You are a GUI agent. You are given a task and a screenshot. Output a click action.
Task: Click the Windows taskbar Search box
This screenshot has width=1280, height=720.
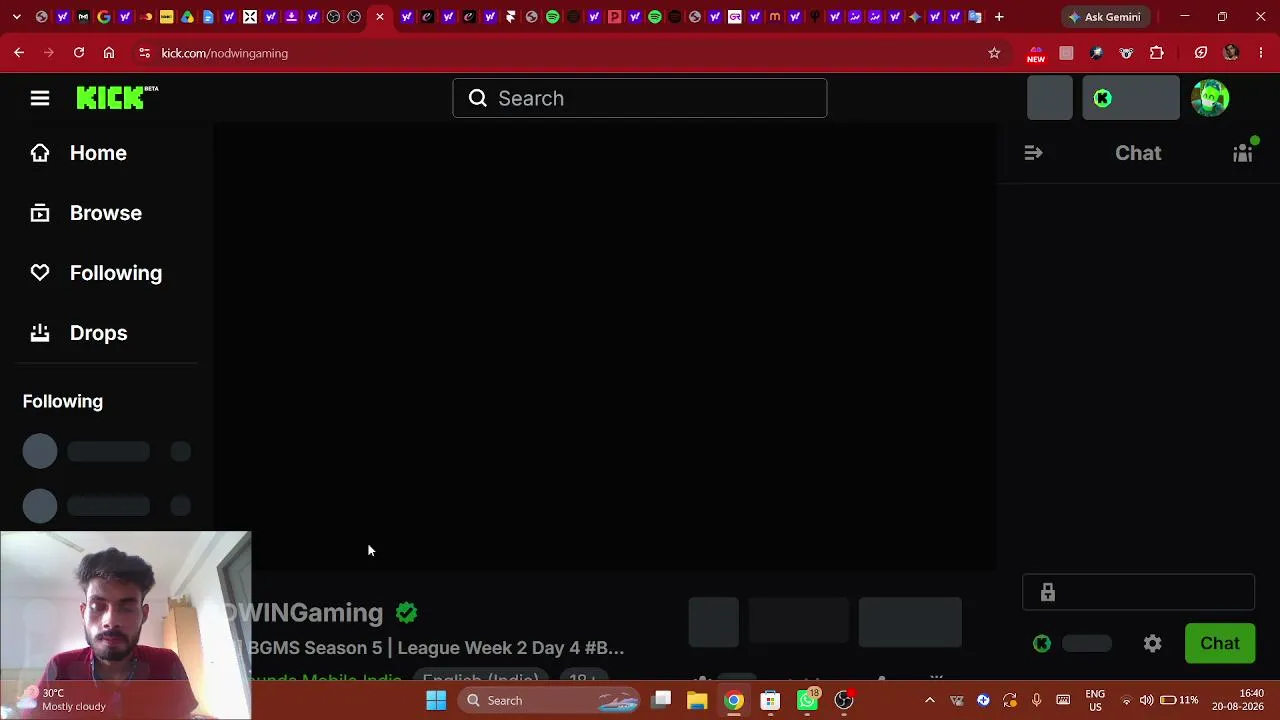(551, 700)
